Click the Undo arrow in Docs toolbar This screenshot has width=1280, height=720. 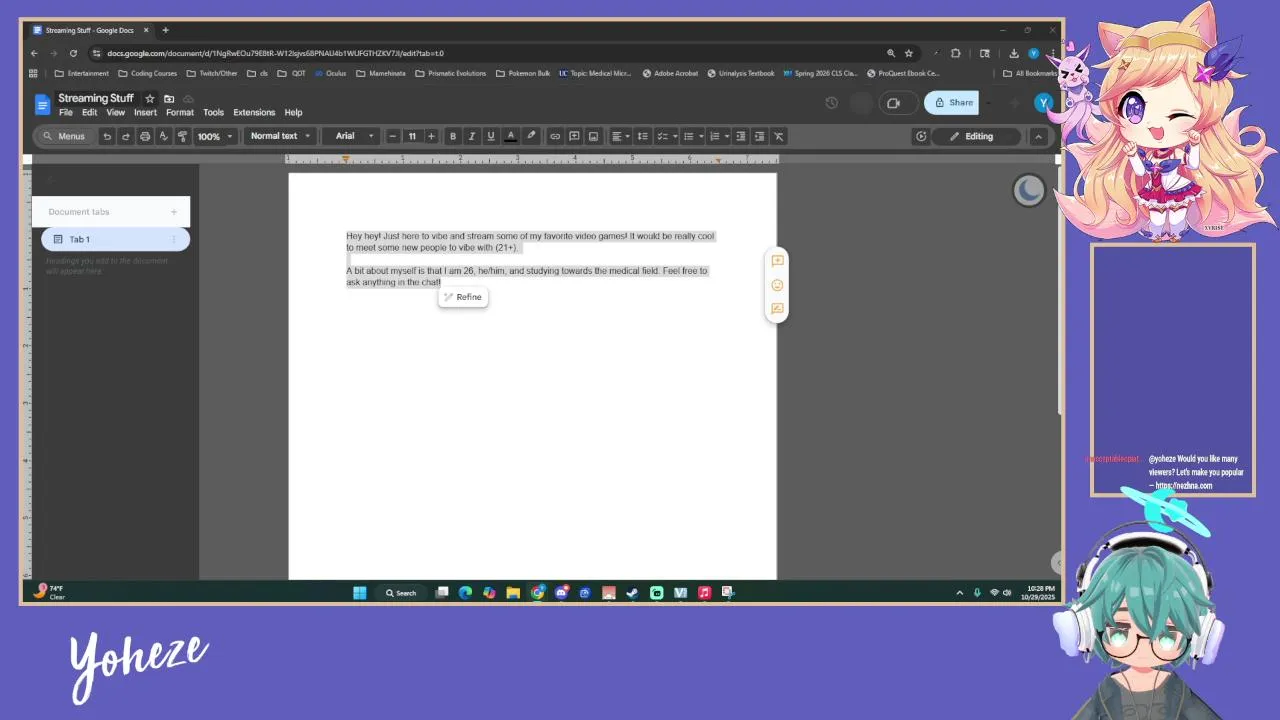coord(107,136)
